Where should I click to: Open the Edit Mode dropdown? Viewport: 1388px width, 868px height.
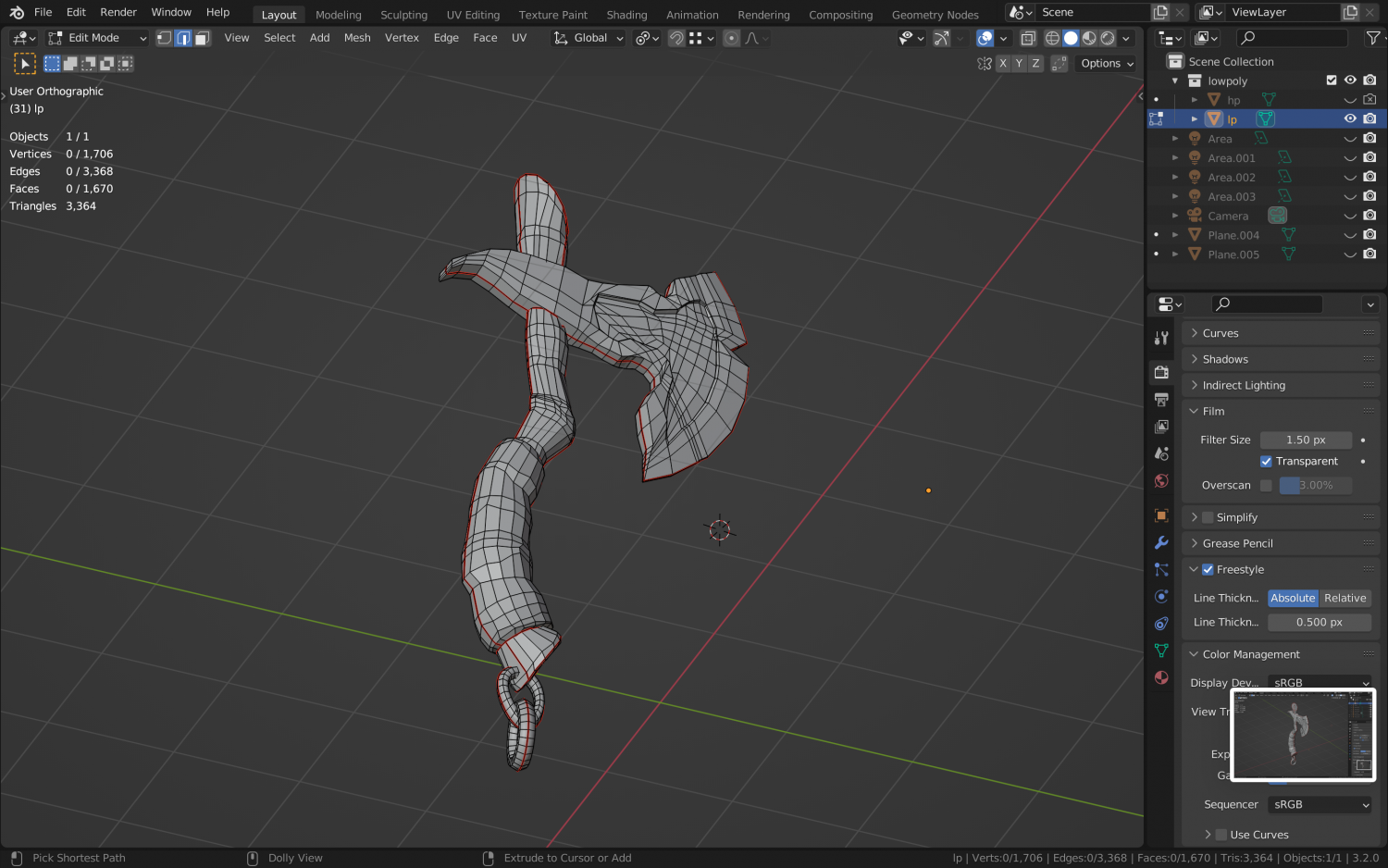[x=97, y=38]
